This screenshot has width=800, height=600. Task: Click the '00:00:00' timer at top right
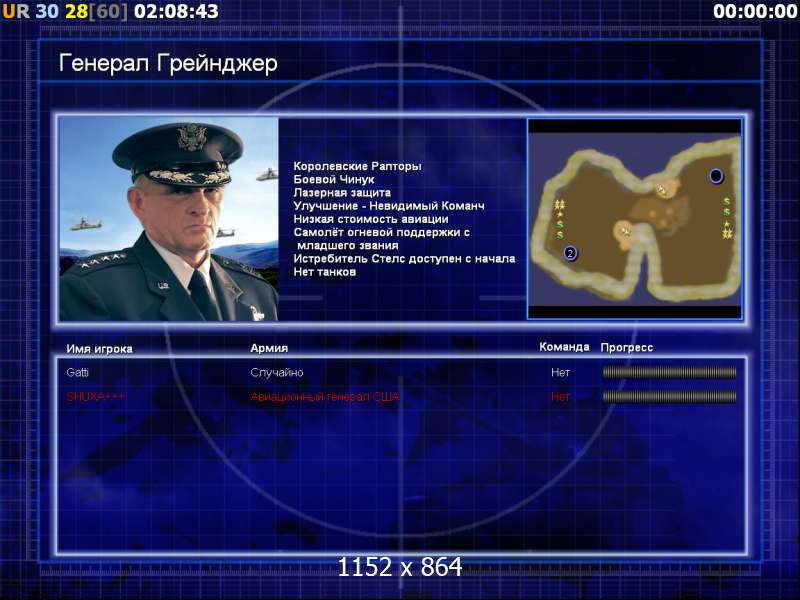[755, 11]
